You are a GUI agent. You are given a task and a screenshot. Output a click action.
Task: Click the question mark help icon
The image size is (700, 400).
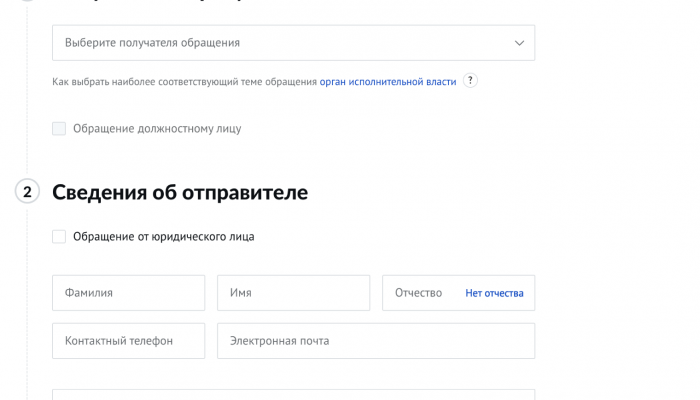coord(470,81)
